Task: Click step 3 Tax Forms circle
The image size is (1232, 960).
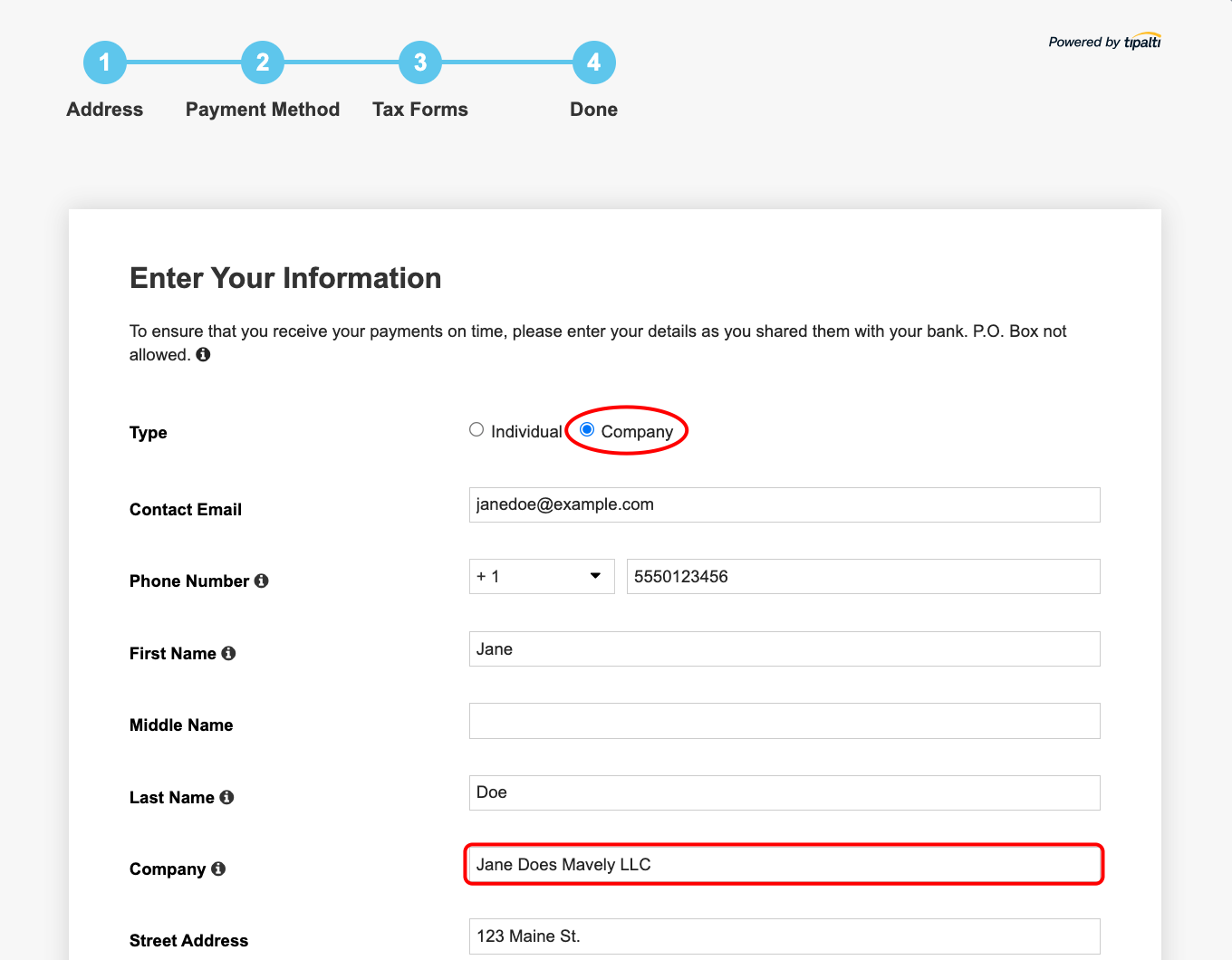Action: pyautogui.click(x=420, y=62)
